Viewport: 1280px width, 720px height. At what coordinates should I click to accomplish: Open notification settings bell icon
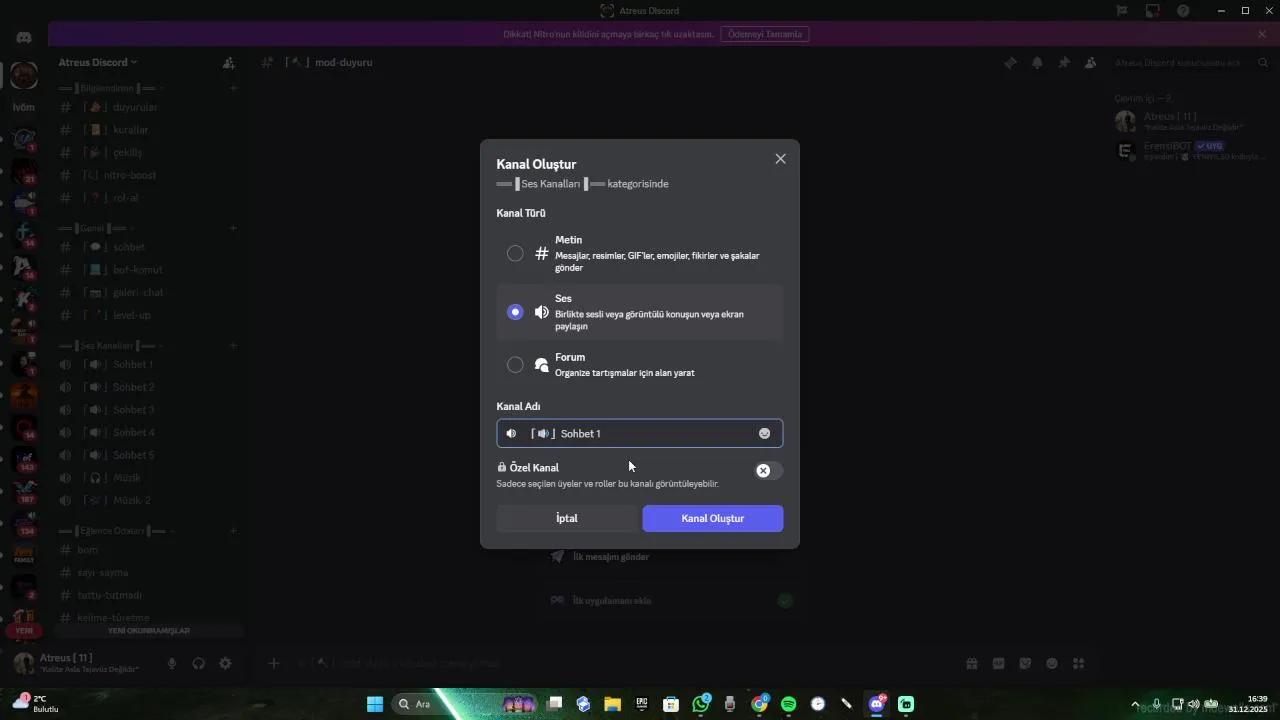coord(1037,62)
